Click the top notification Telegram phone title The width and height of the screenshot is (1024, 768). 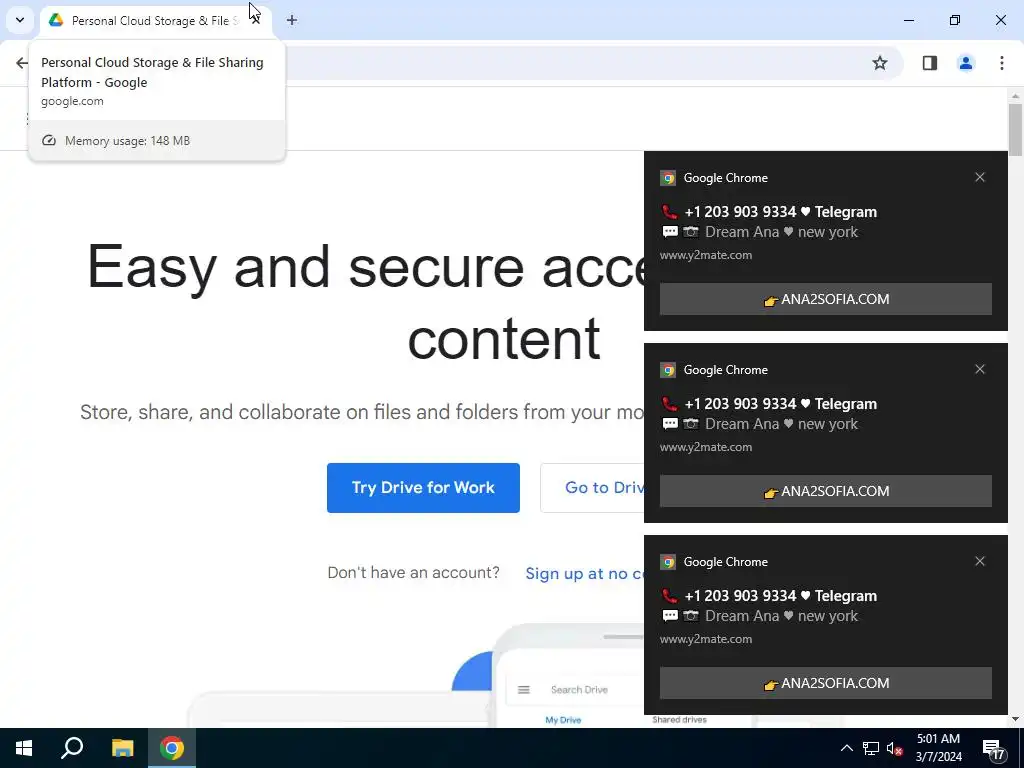pos(769,212)
